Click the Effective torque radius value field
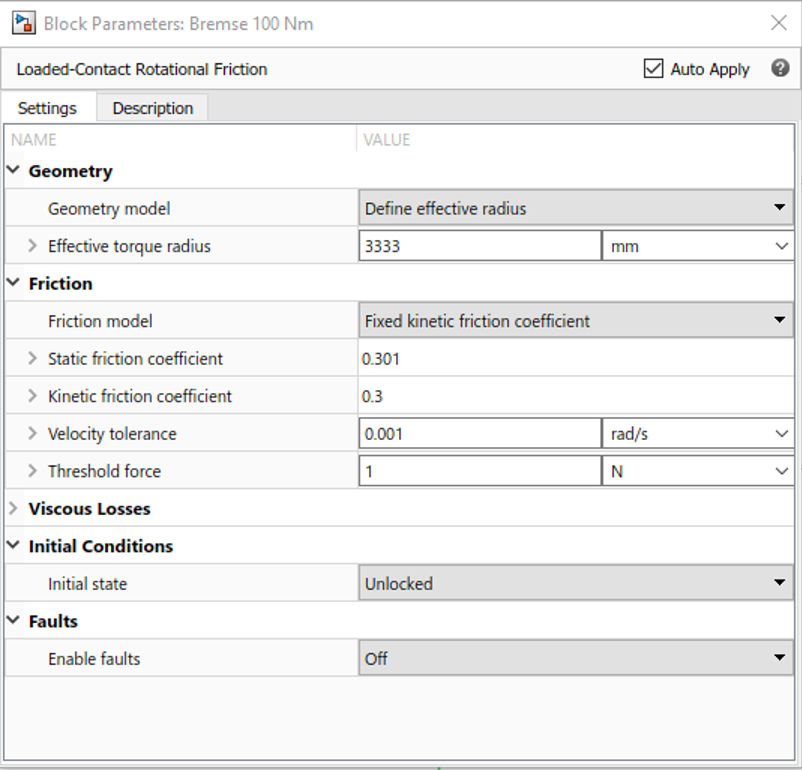 tap(478, 246)
